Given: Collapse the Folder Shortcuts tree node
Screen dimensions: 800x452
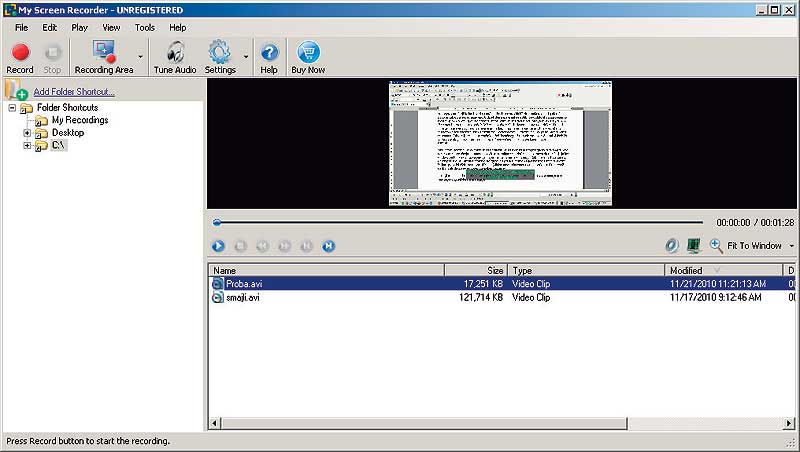Looking at the screenshot, I should click(x=12, y=108).
